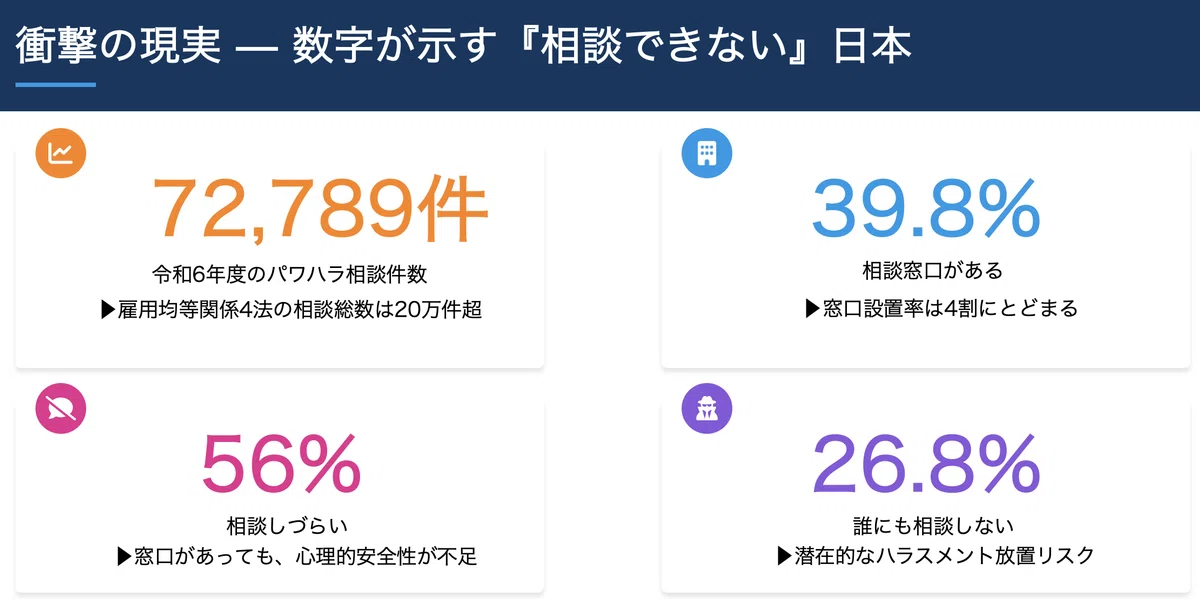Select the 72,789件 statistic number

[320, 212]
